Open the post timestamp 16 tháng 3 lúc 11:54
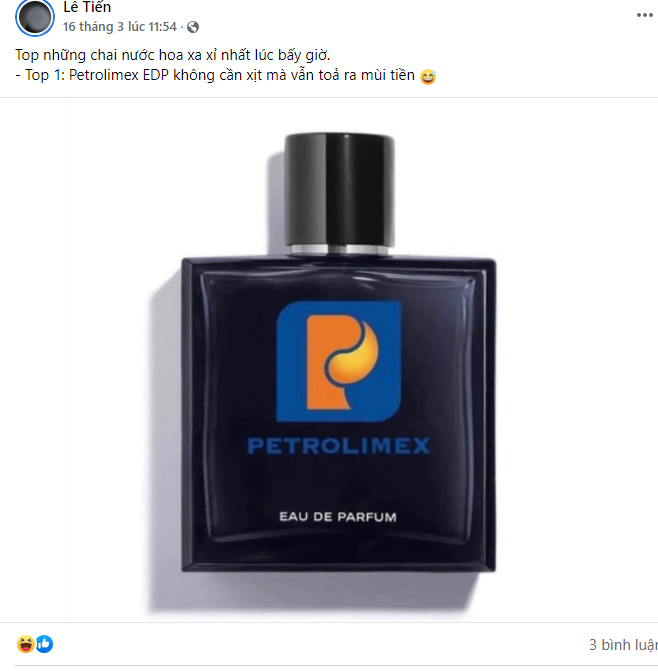This screenshot has width=658, height=671. 120,27
